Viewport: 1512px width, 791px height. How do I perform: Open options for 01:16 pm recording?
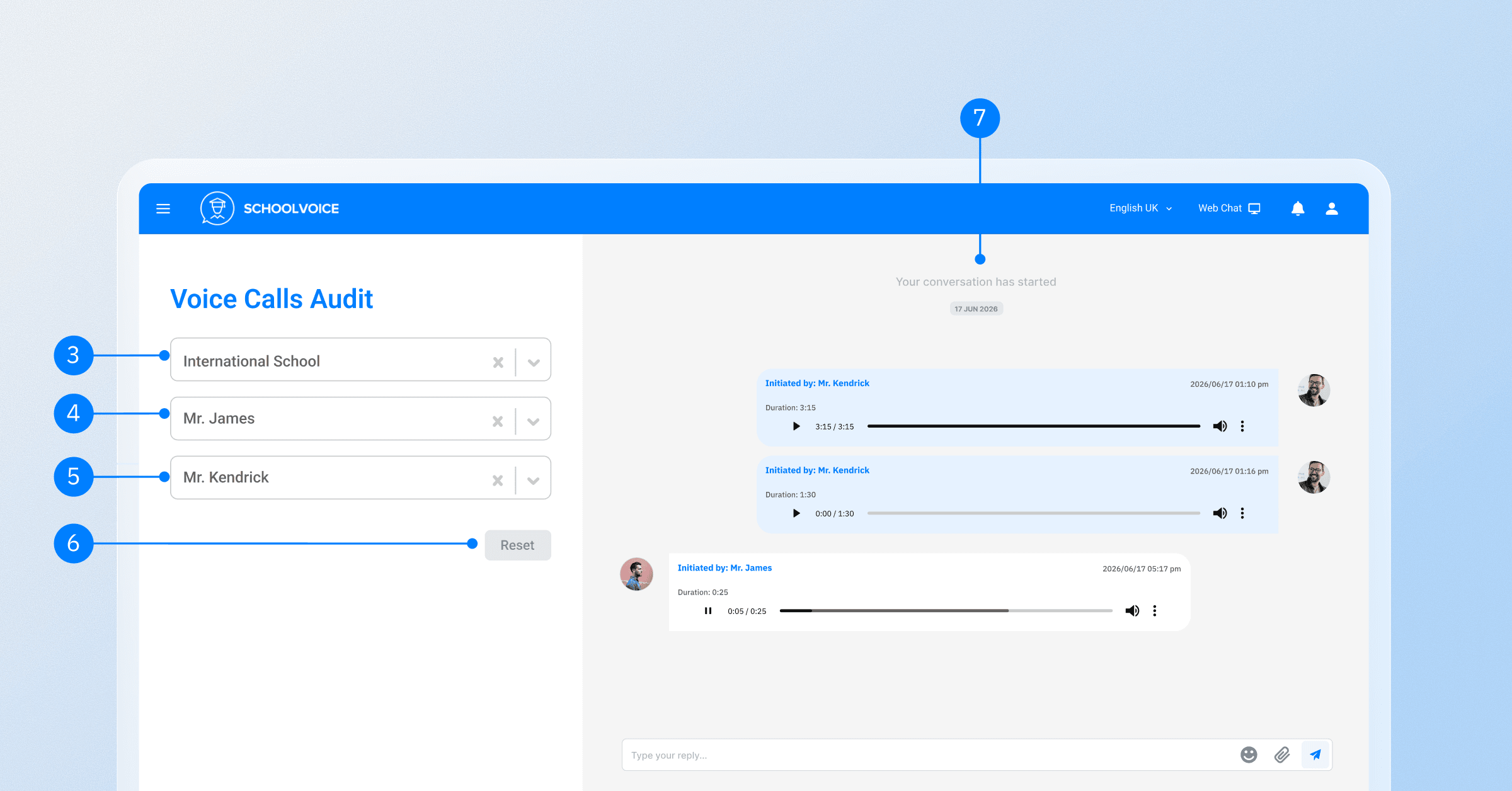[1242, 513]
